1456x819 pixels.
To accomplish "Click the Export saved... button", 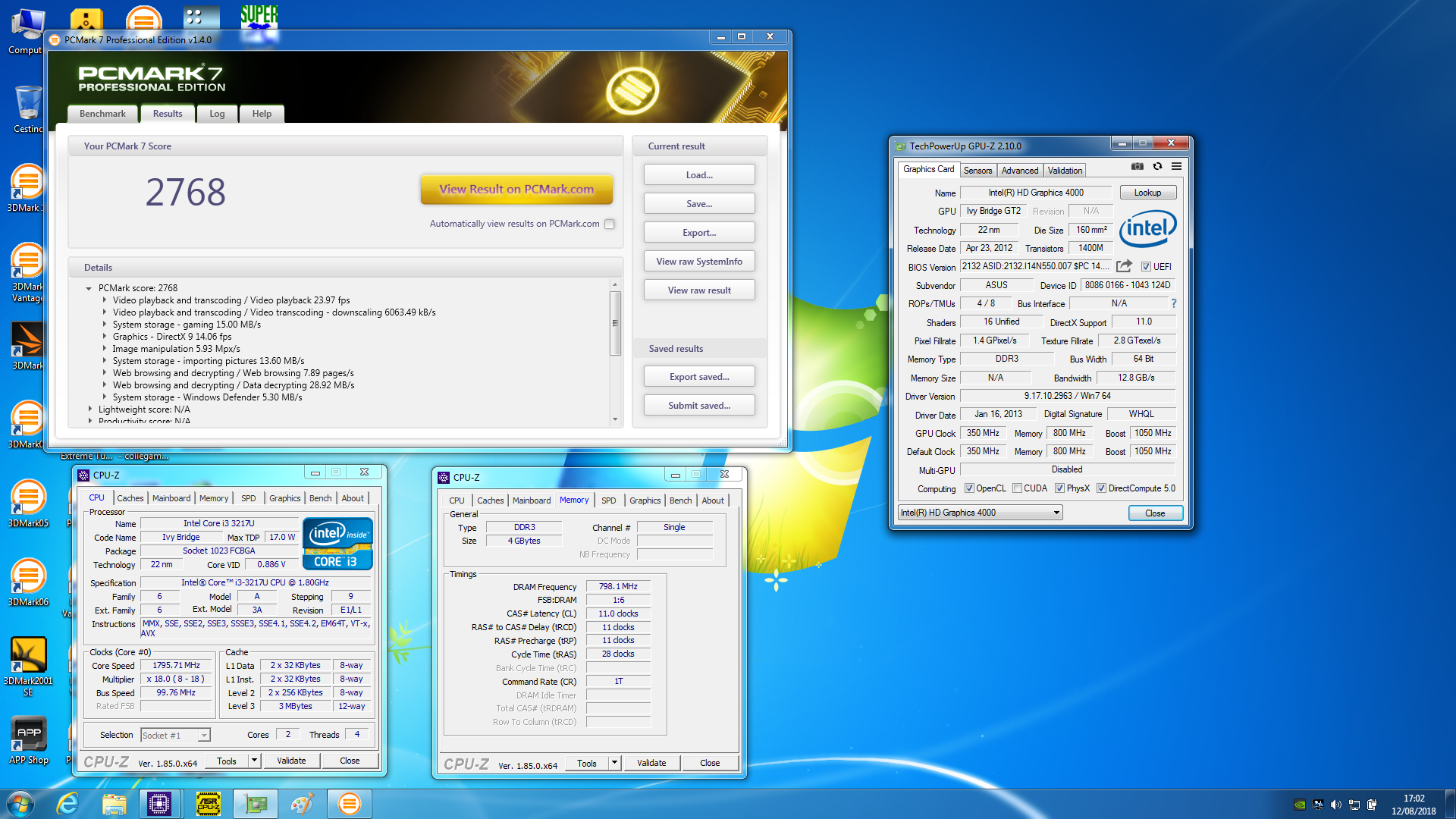I will (x=699, y=377).
